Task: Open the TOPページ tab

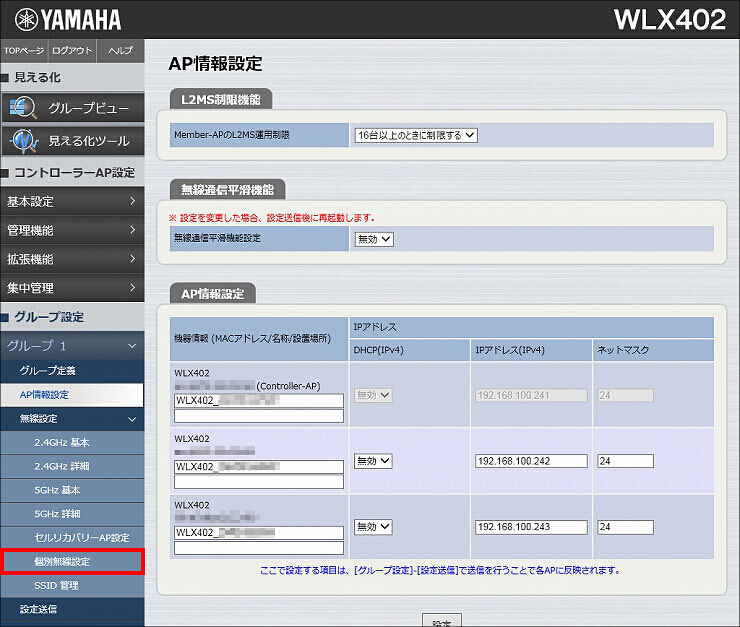Action: (24, 50)
